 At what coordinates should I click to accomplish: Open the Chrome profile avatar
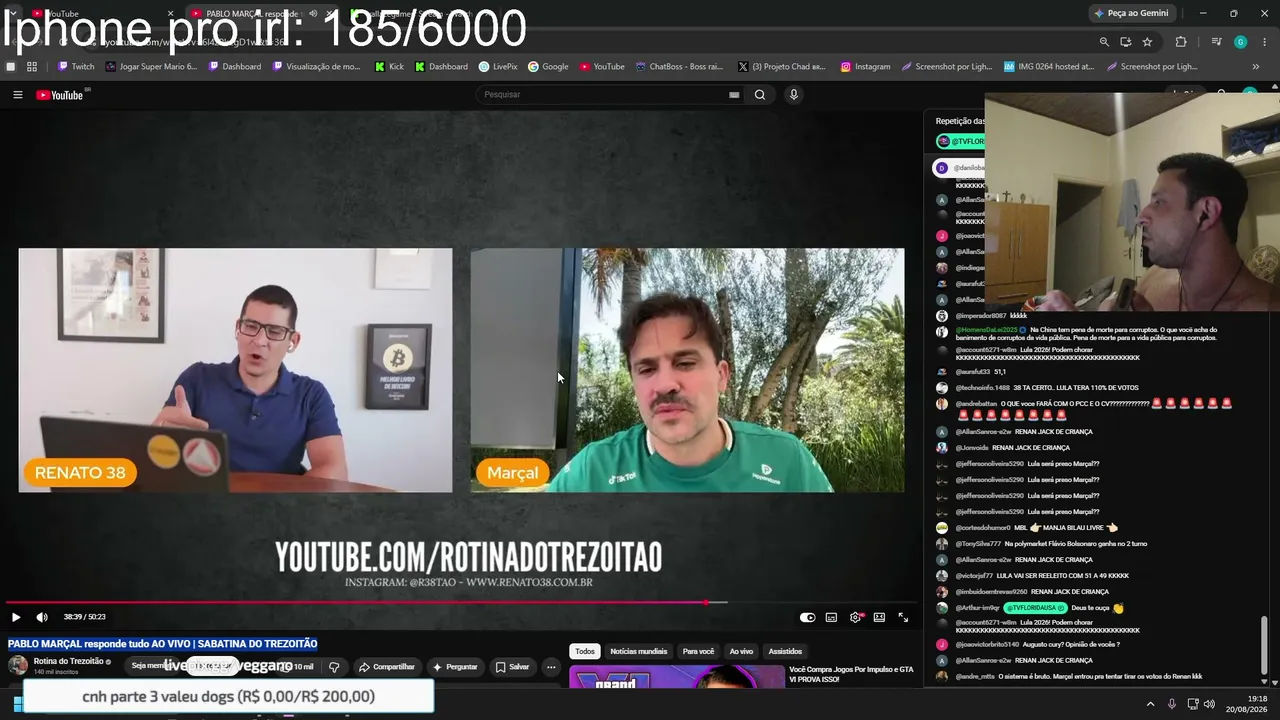click(x=1240, y=42)
